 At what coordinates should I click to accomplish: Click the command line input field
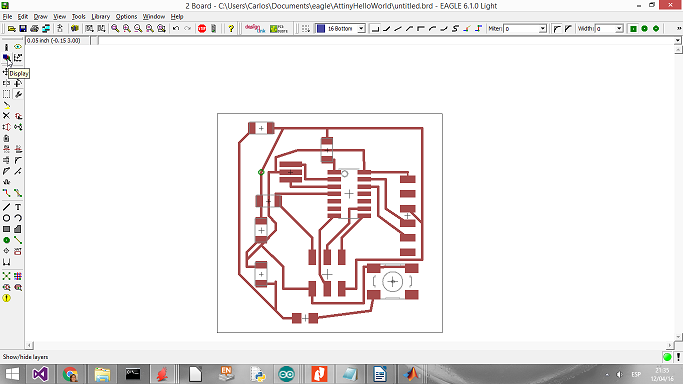[386, 40]
